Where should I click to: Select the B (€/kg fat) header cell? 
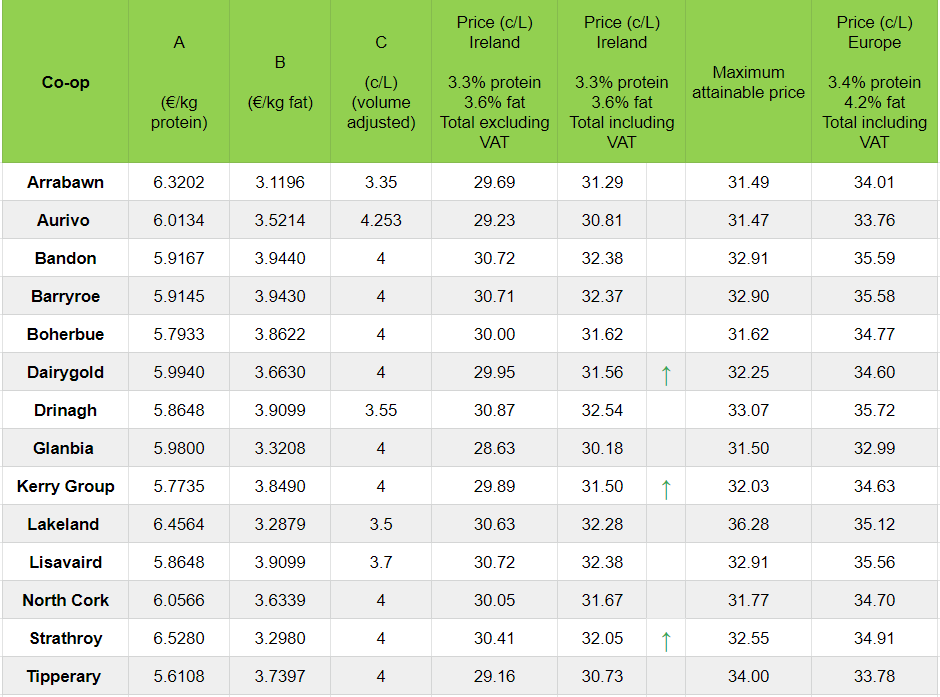point(280,82)
